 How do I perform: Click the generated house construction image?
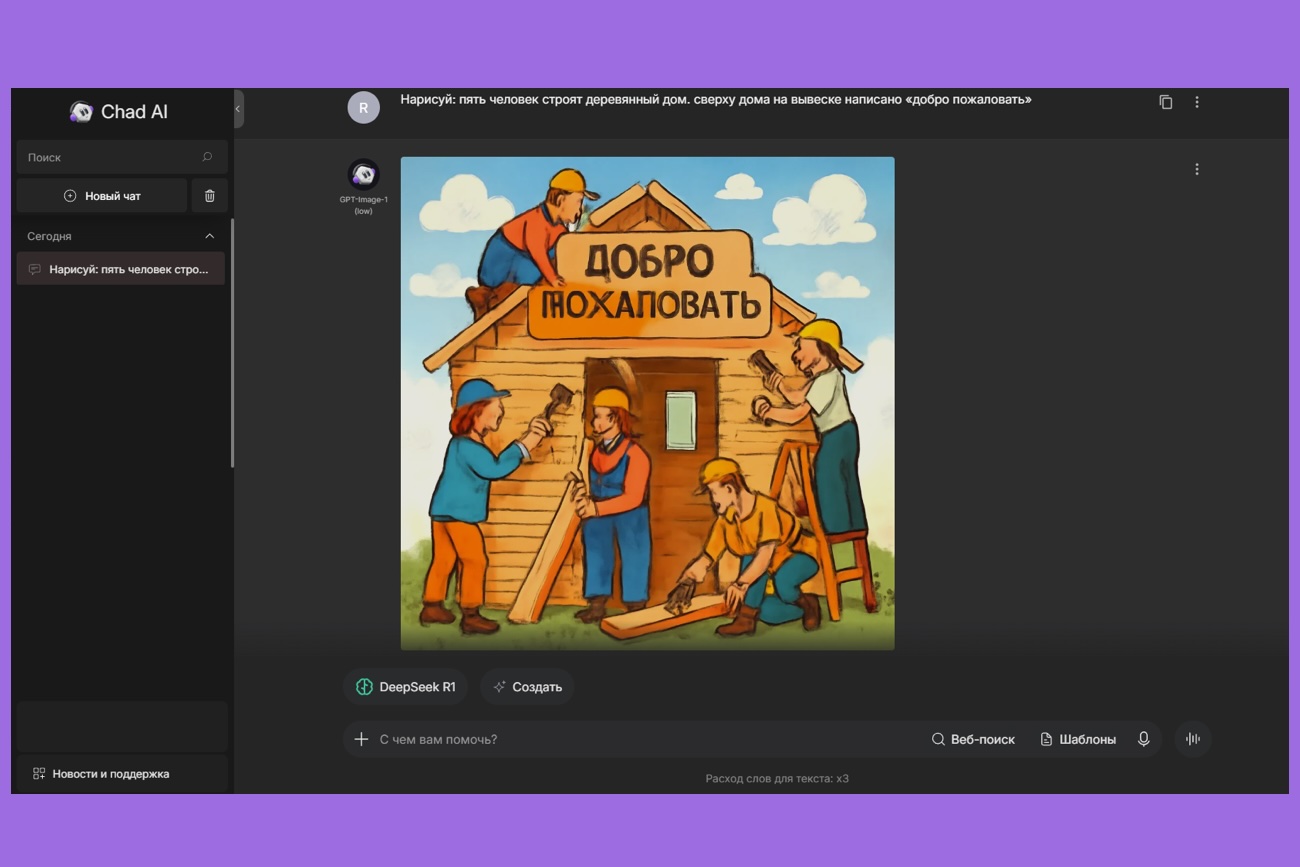click(x=647, y=403)
